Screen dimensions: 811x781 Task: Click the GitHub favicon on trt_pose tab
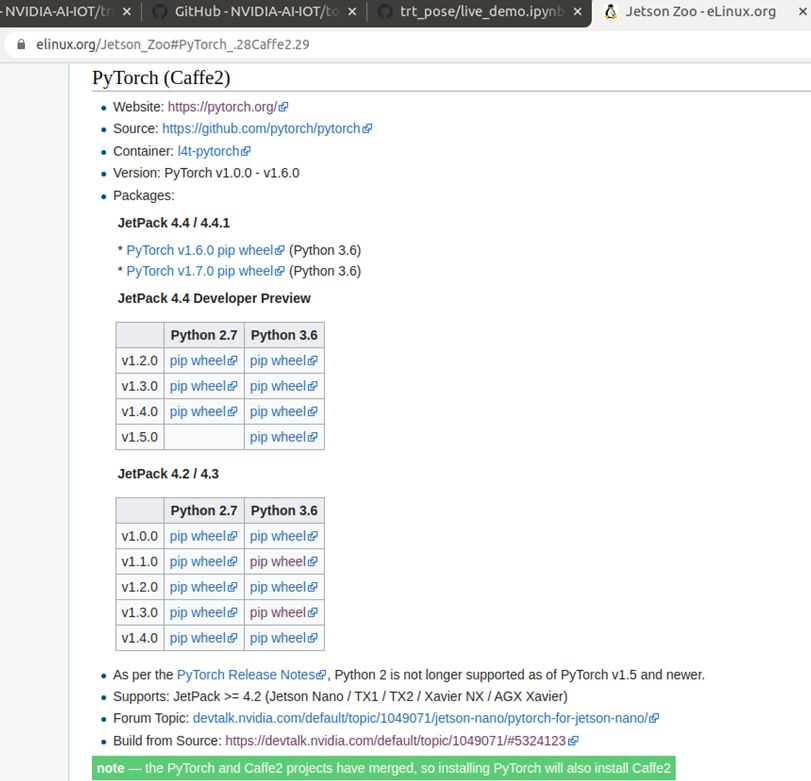coord(385,11)
